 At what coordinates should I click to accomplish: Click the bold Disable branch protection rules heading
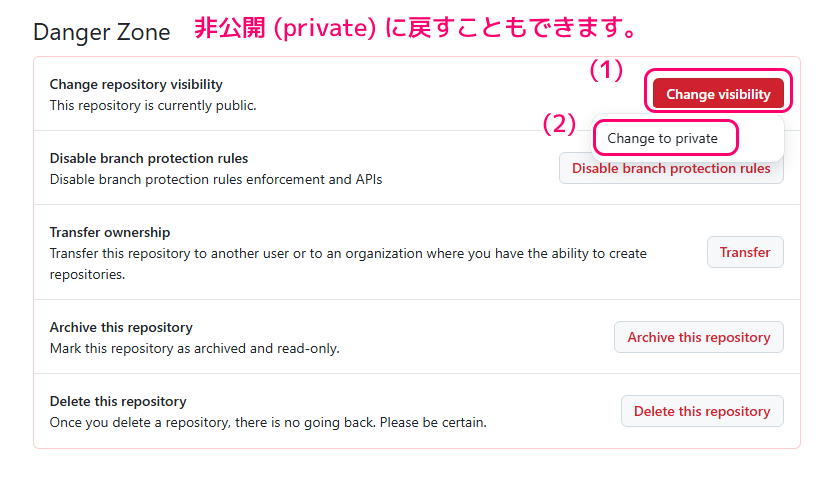tap(149, 158)
